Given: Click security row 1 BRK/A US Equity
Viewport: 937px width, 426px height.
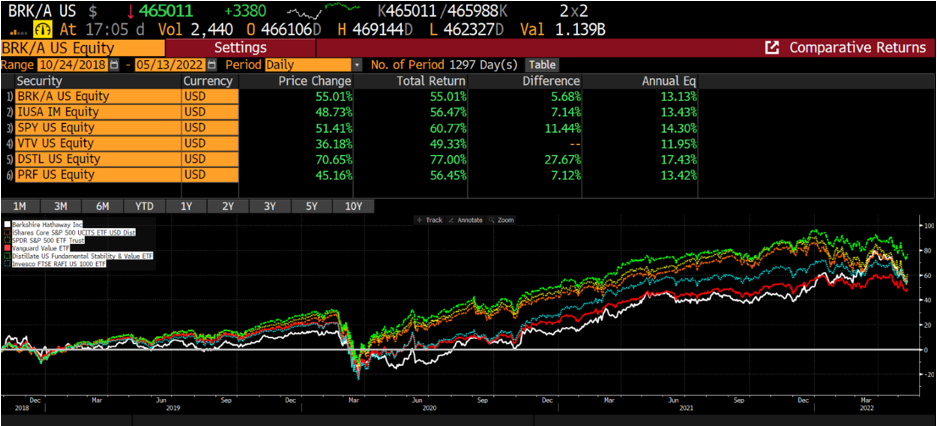Looking at the screenshot, I should [98, 96].
